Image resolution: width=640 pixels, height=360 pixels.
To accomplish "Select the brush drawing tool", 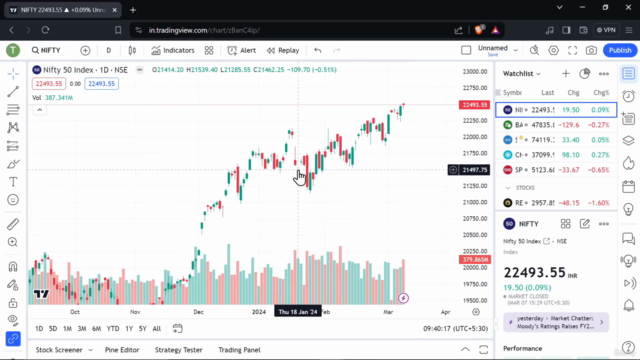I will [x=13, y=164].
